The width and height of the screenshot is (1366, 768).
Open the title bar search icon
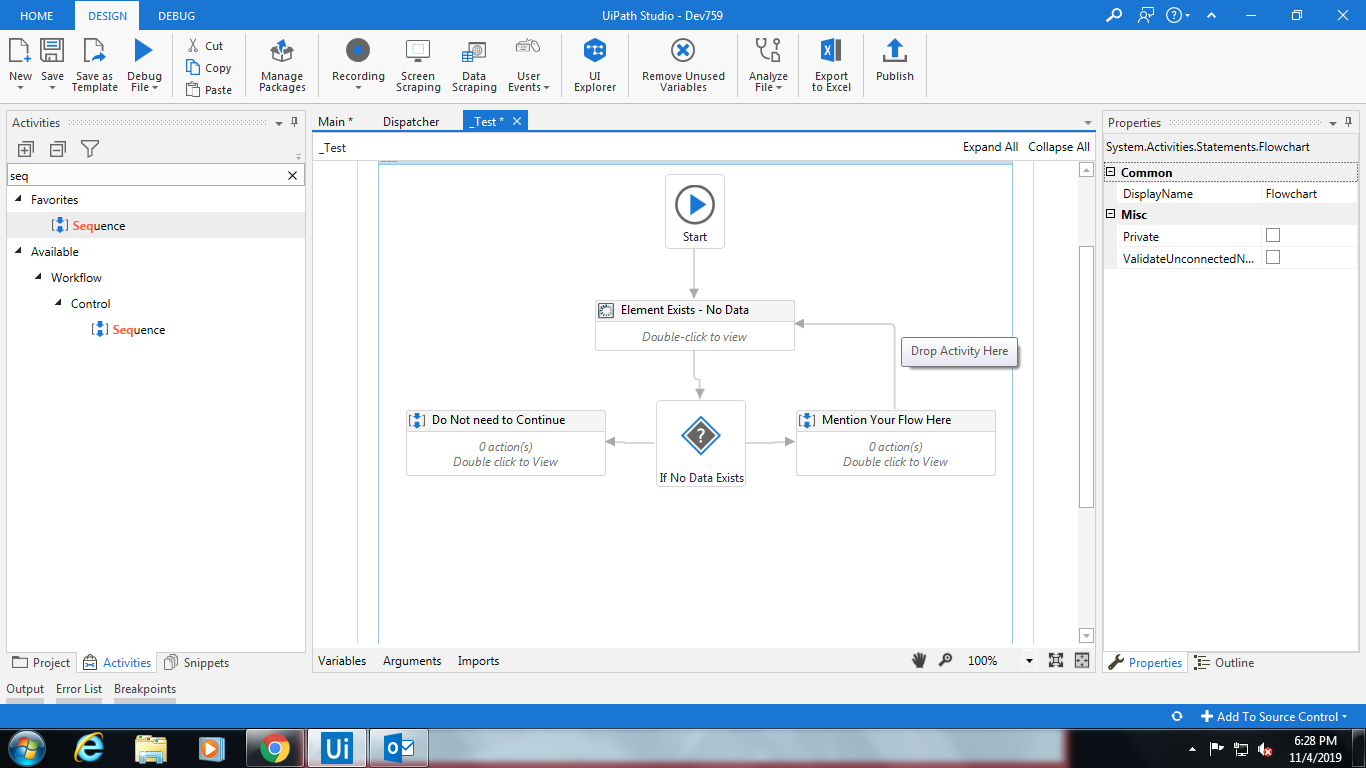coord(1114,15)
